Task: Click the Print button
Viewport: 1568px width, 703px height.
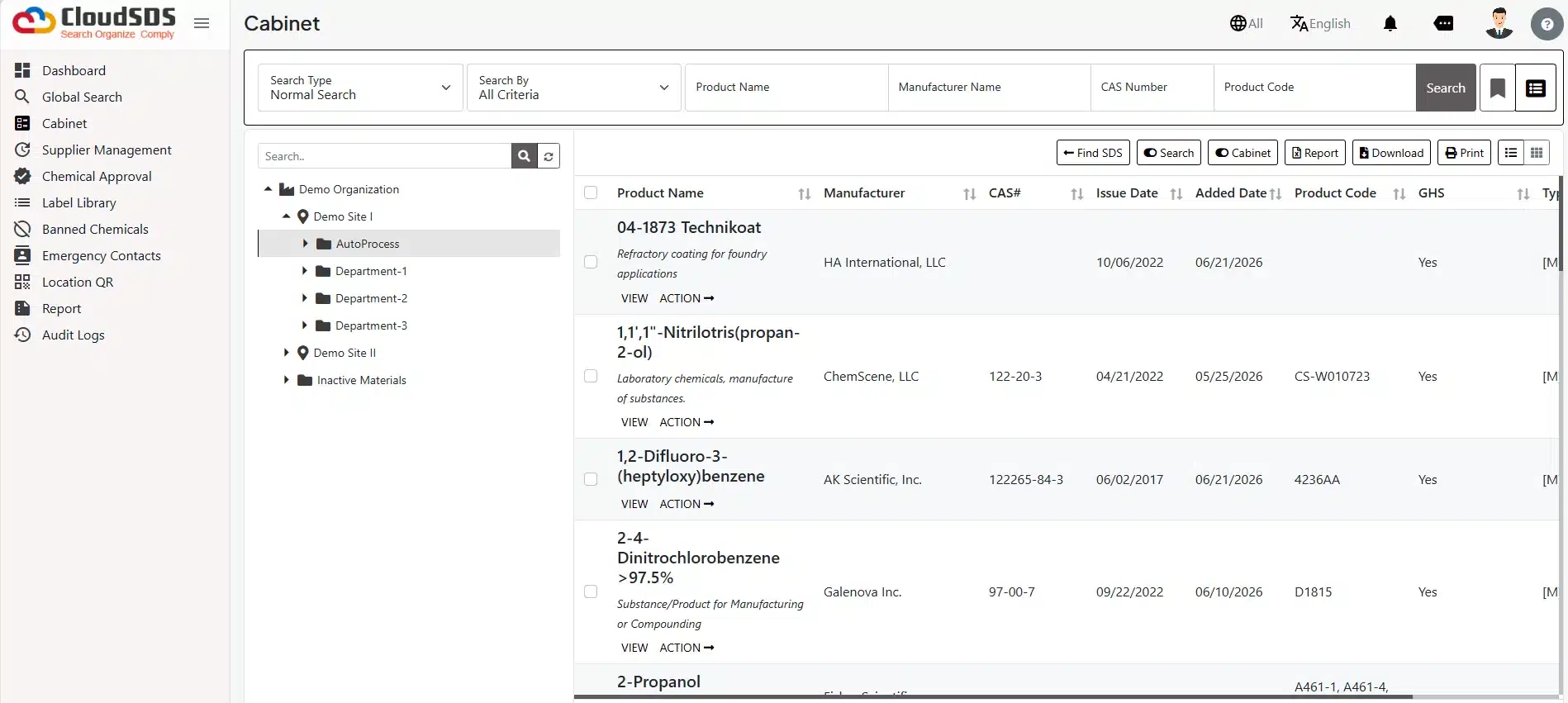Action: [x=1464, y=153]
